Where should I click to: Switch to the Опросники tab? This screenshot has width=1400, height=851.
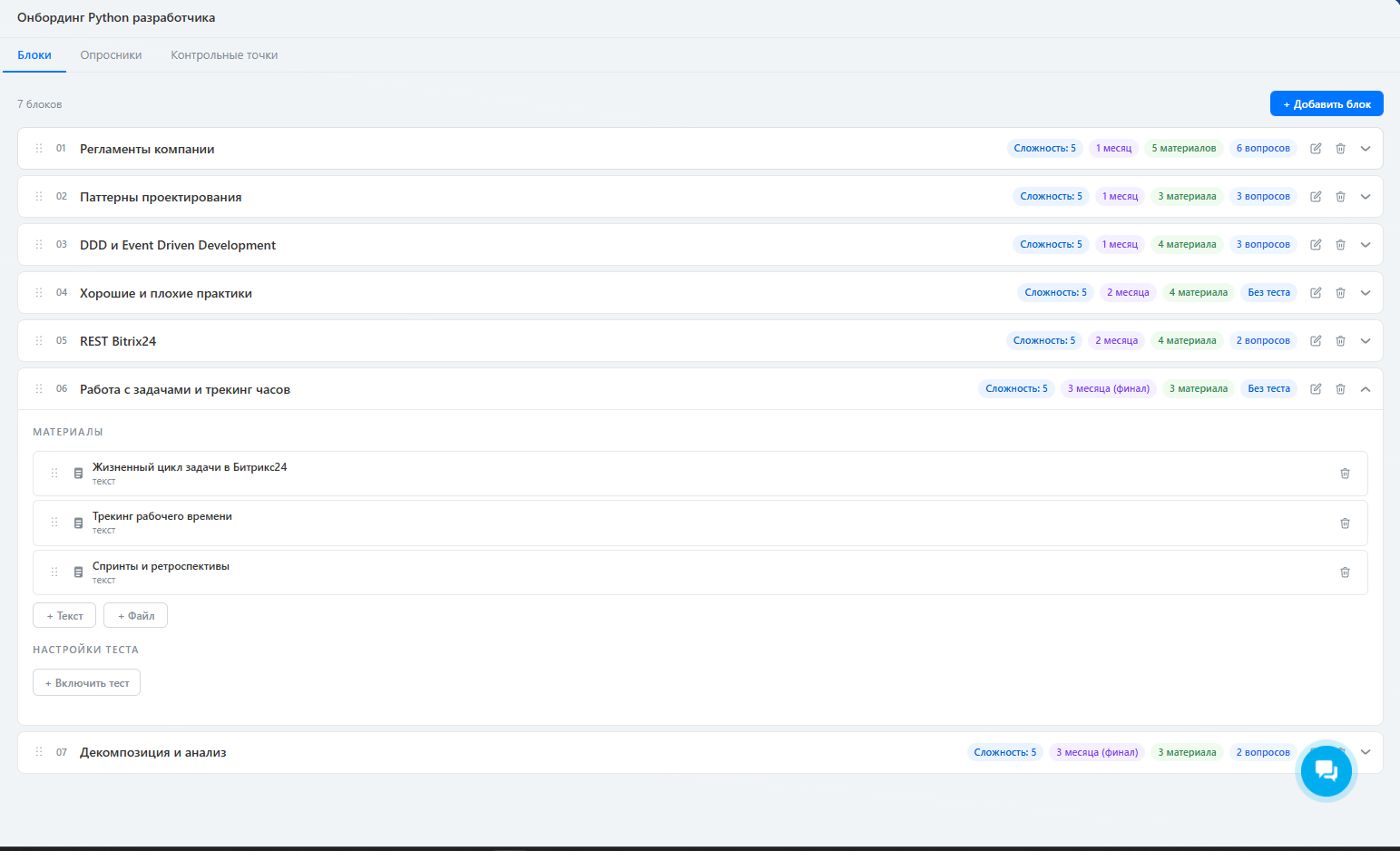click(x=111, y=55)
